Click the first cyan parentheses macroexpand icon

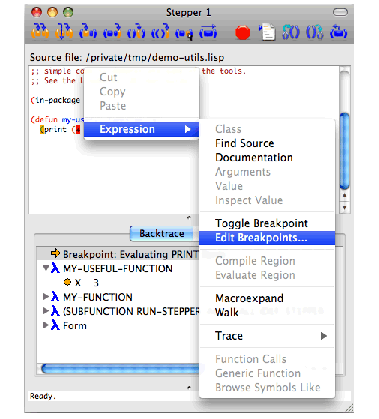tap(291, 32)
